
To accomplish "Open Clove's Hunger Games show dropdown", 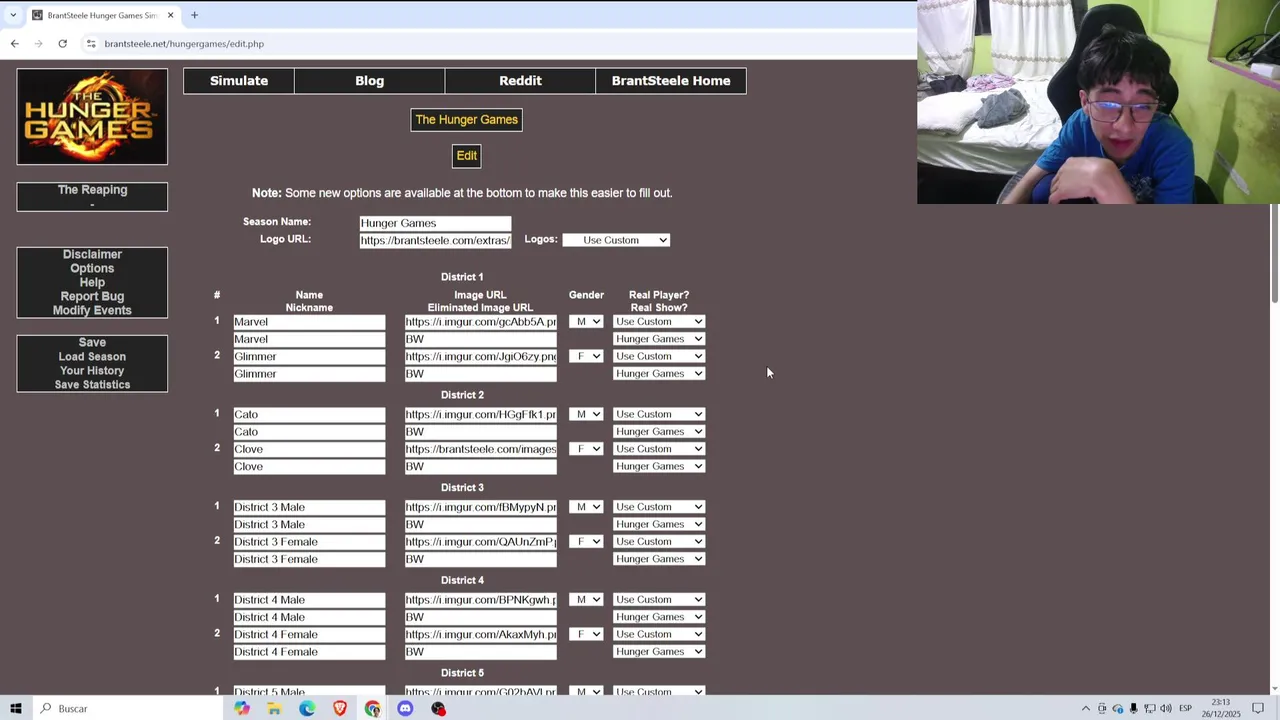I will point(659,467).
